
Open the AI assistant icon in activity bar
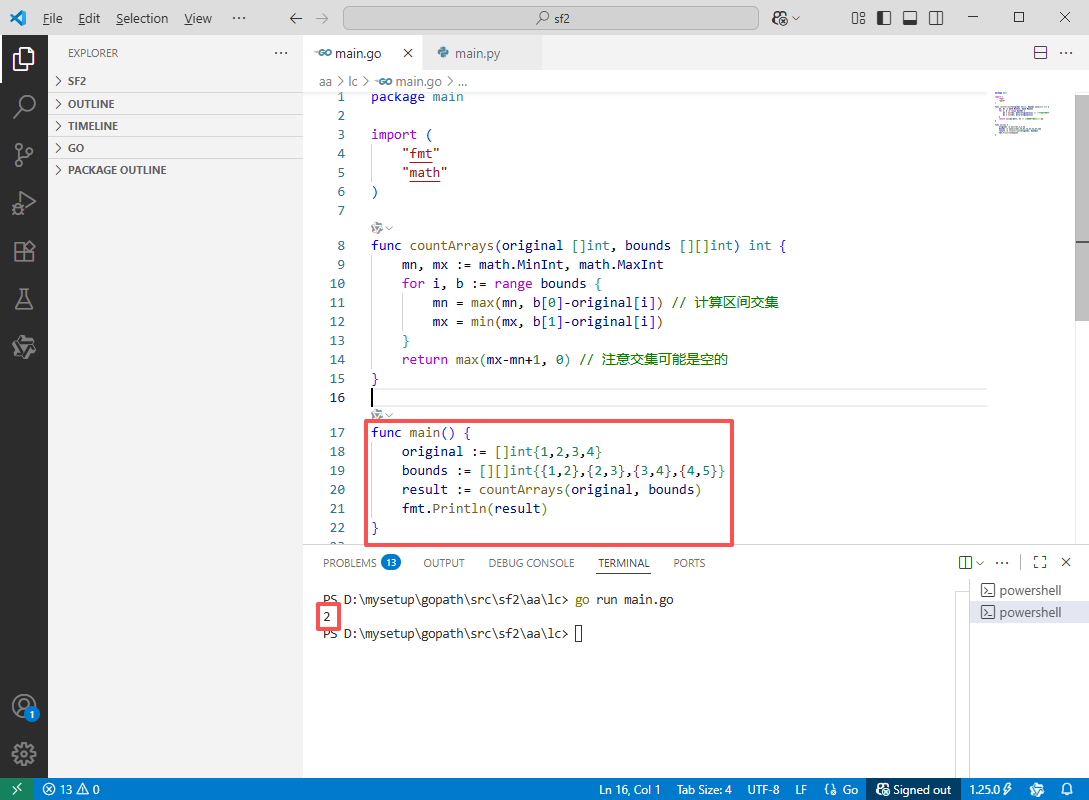point(24,347)
